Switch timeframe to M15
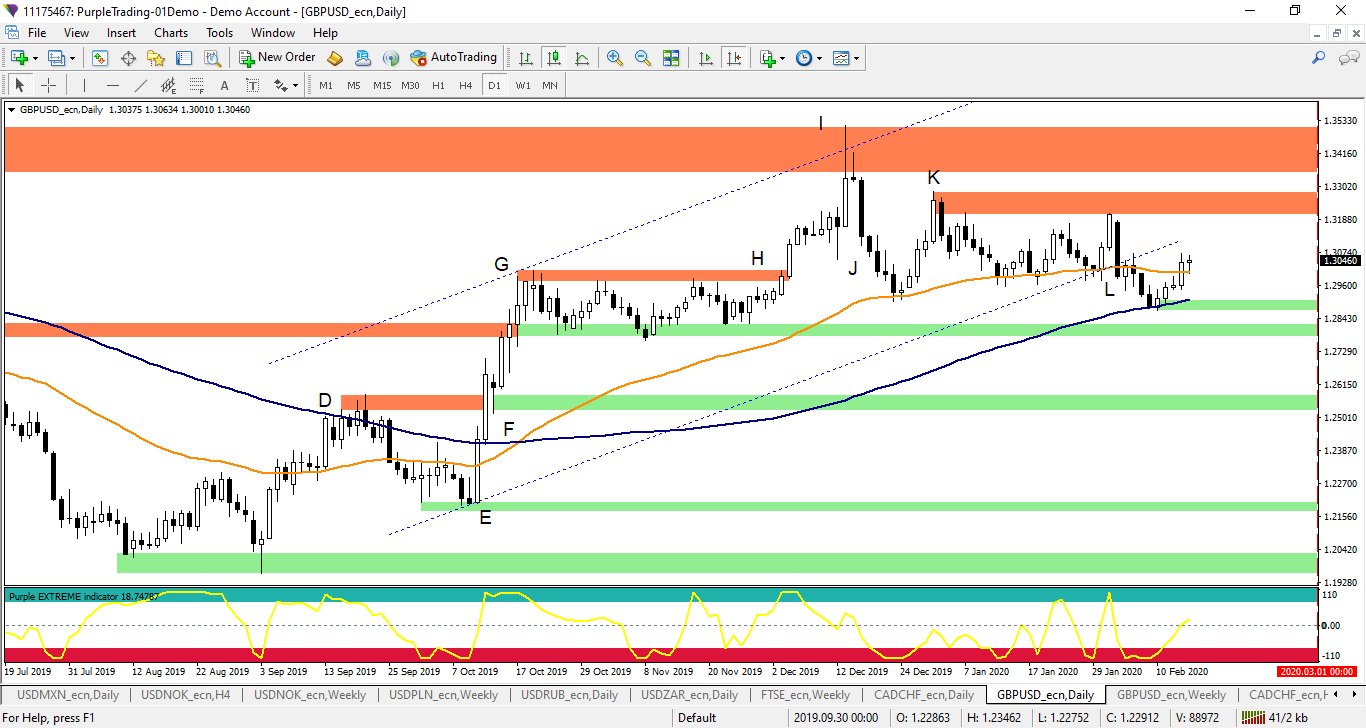1366x728 pixels. tap(382, 85)
